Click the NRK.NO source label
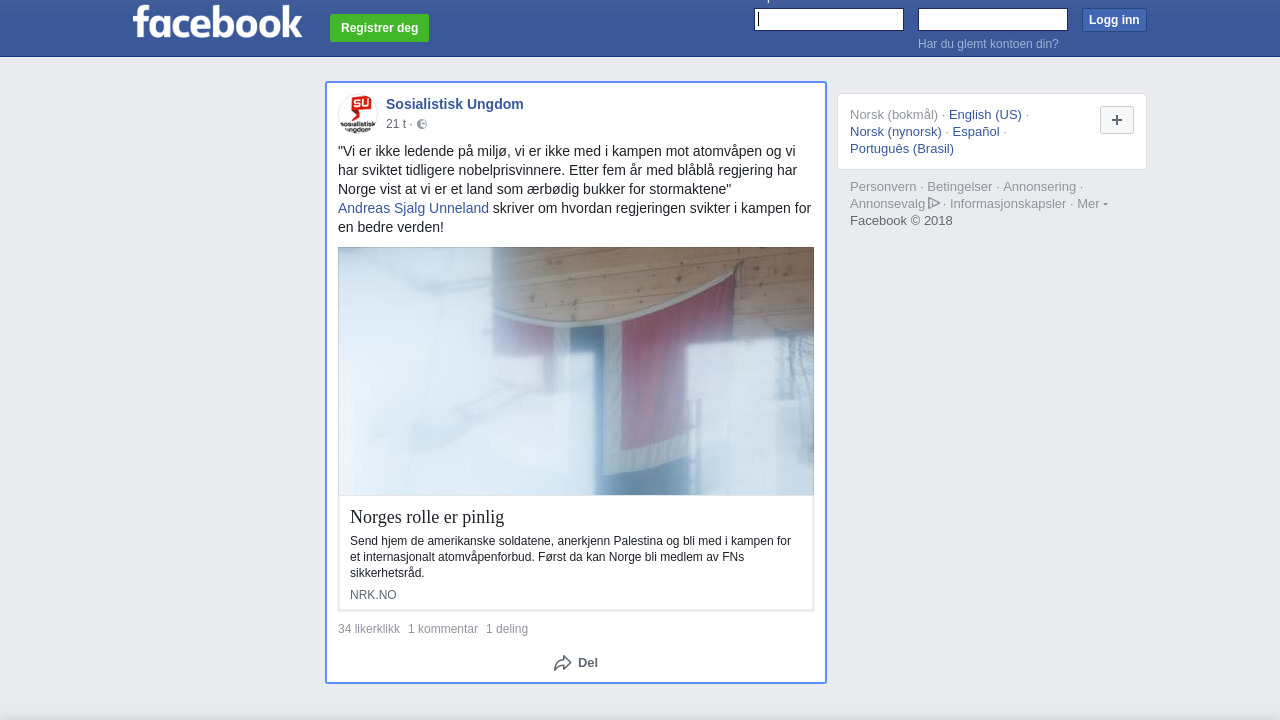This screenshot has height=720, width=1280. (373, 595)
